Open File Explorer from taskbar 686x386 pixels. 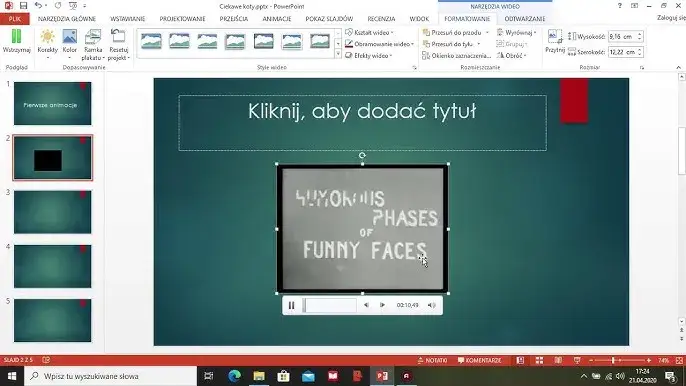259,376
